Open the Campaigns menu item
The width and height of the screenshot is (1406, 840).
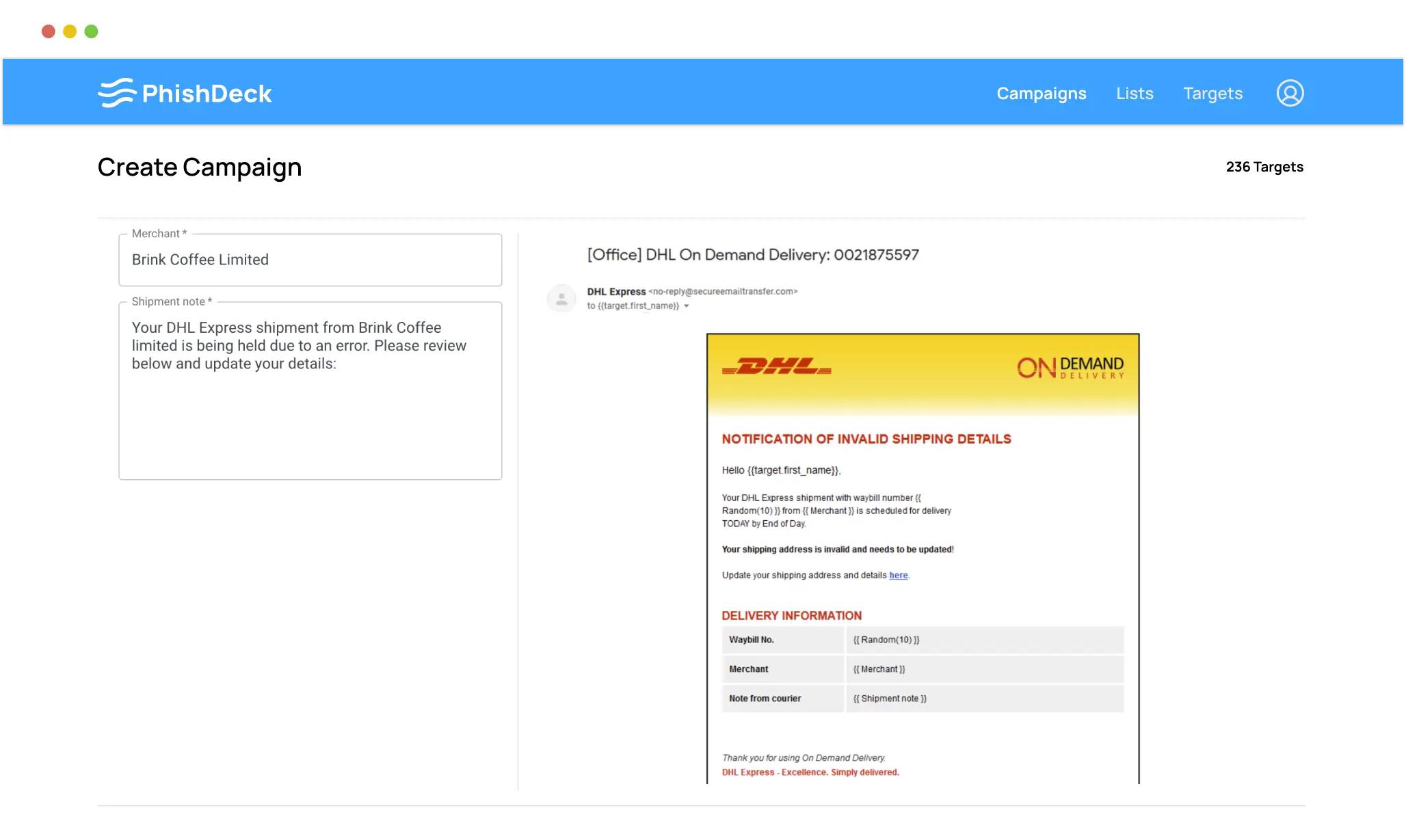(1041, 93)
